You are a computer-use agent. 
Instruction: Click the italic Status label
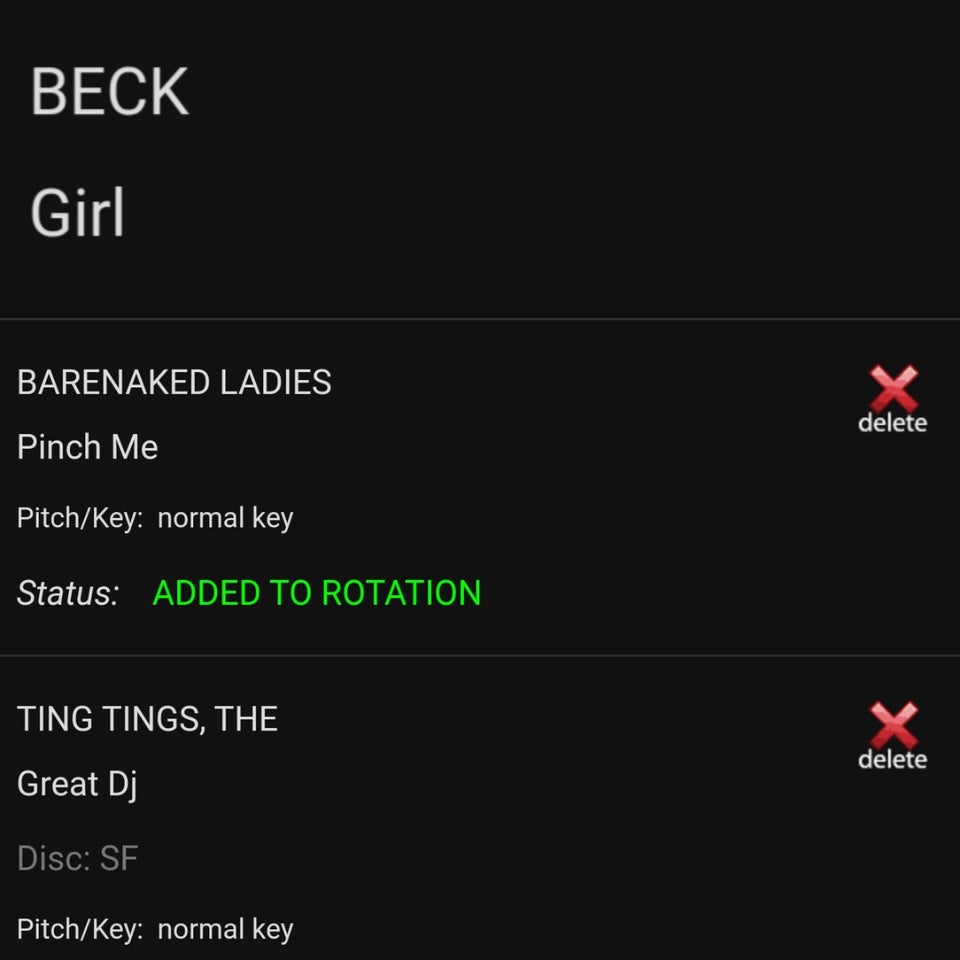pyautogui.click(x=68, y=593)
